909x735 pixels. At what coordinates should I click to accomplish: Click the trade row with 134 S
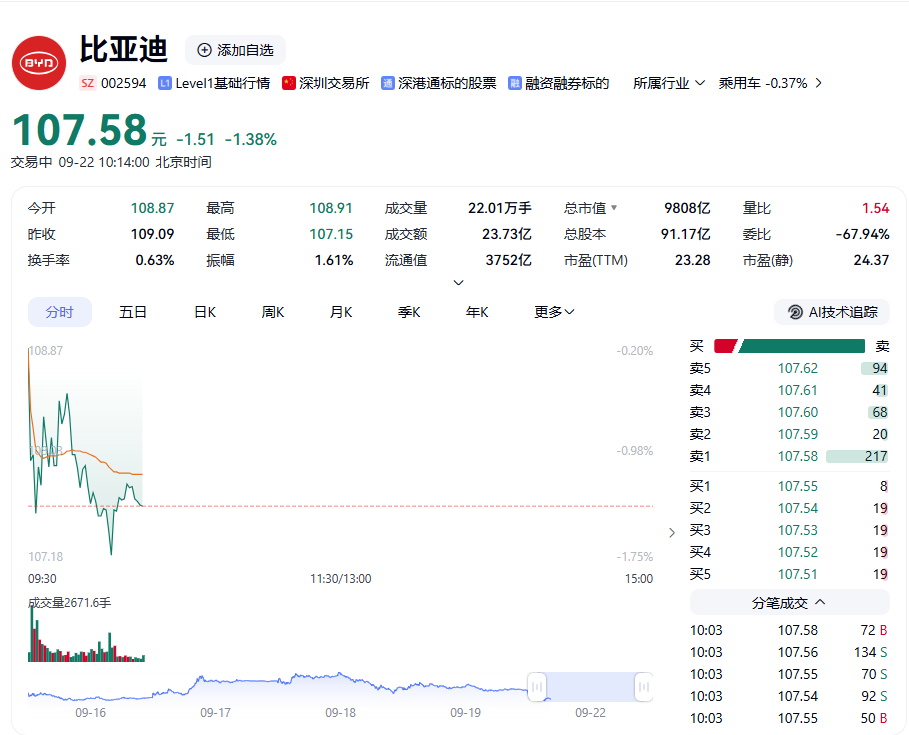click(x=788, y=652)
